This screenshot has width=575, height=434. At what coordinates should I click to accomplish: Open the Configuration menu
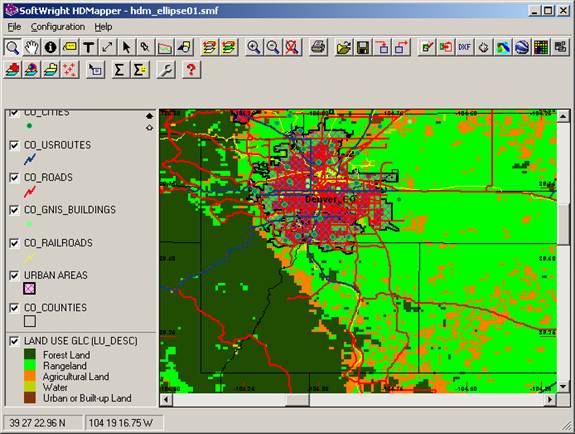pos(58,27)
